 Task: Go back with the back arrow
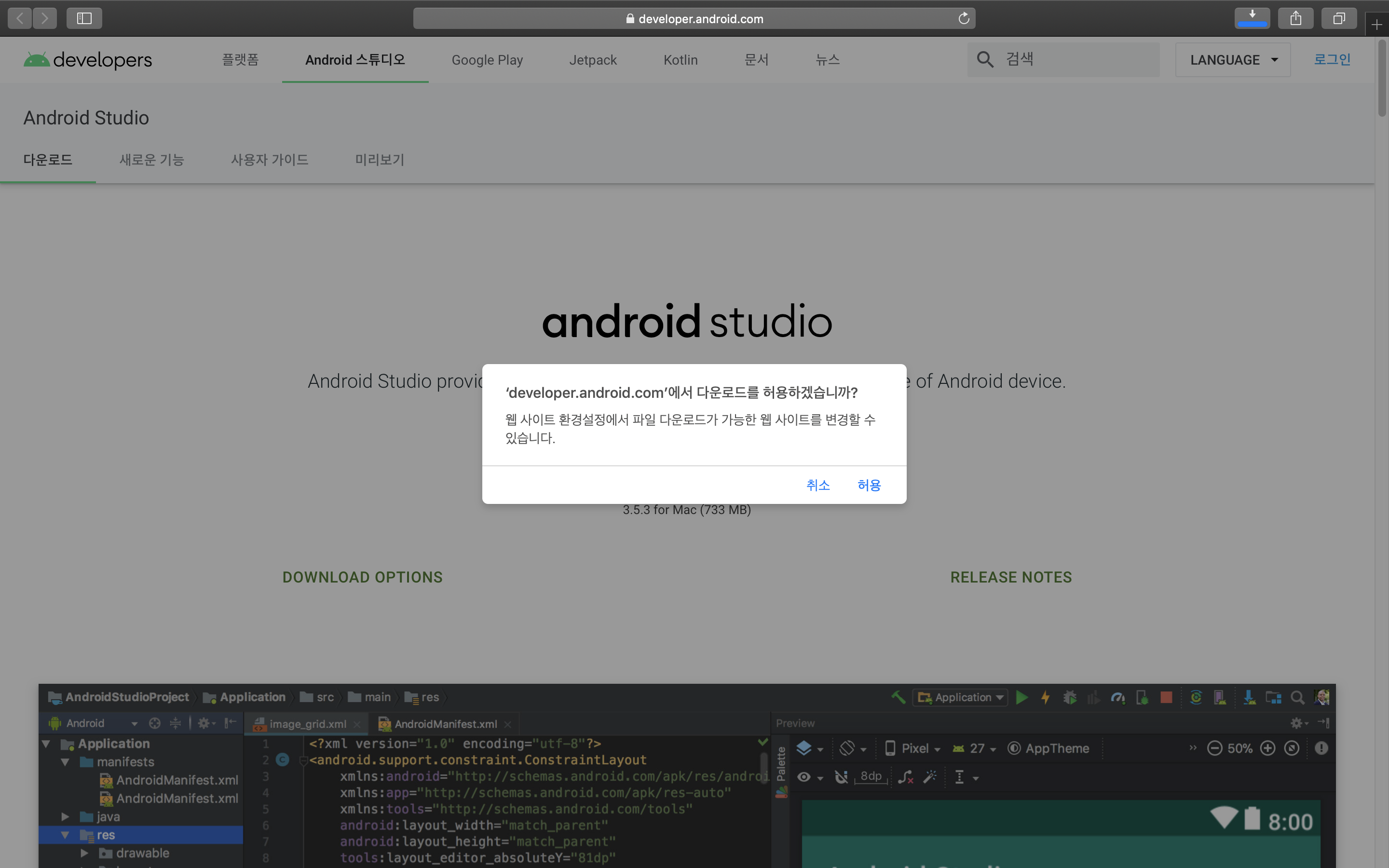[x=20, y=18]
